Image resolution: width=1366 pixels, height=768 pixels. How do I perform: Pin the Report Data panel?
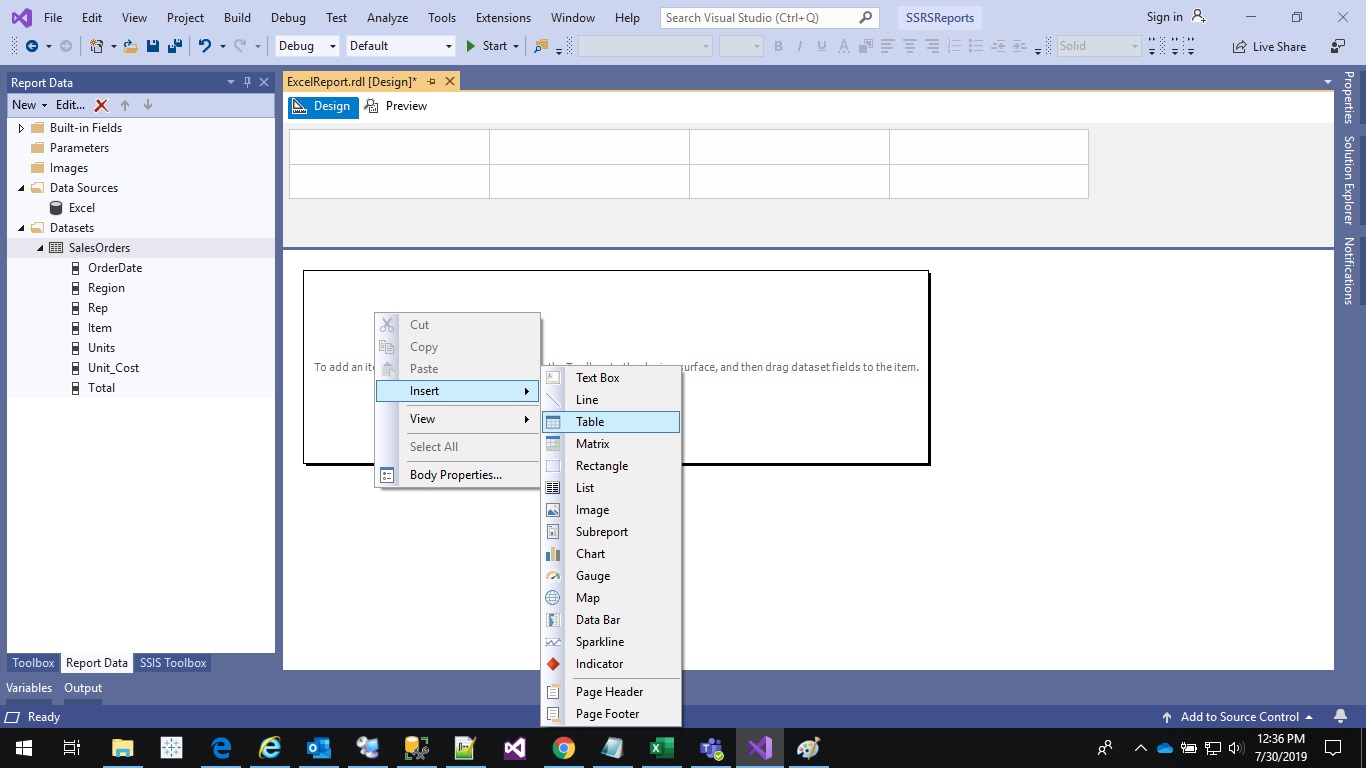point(248,82)
